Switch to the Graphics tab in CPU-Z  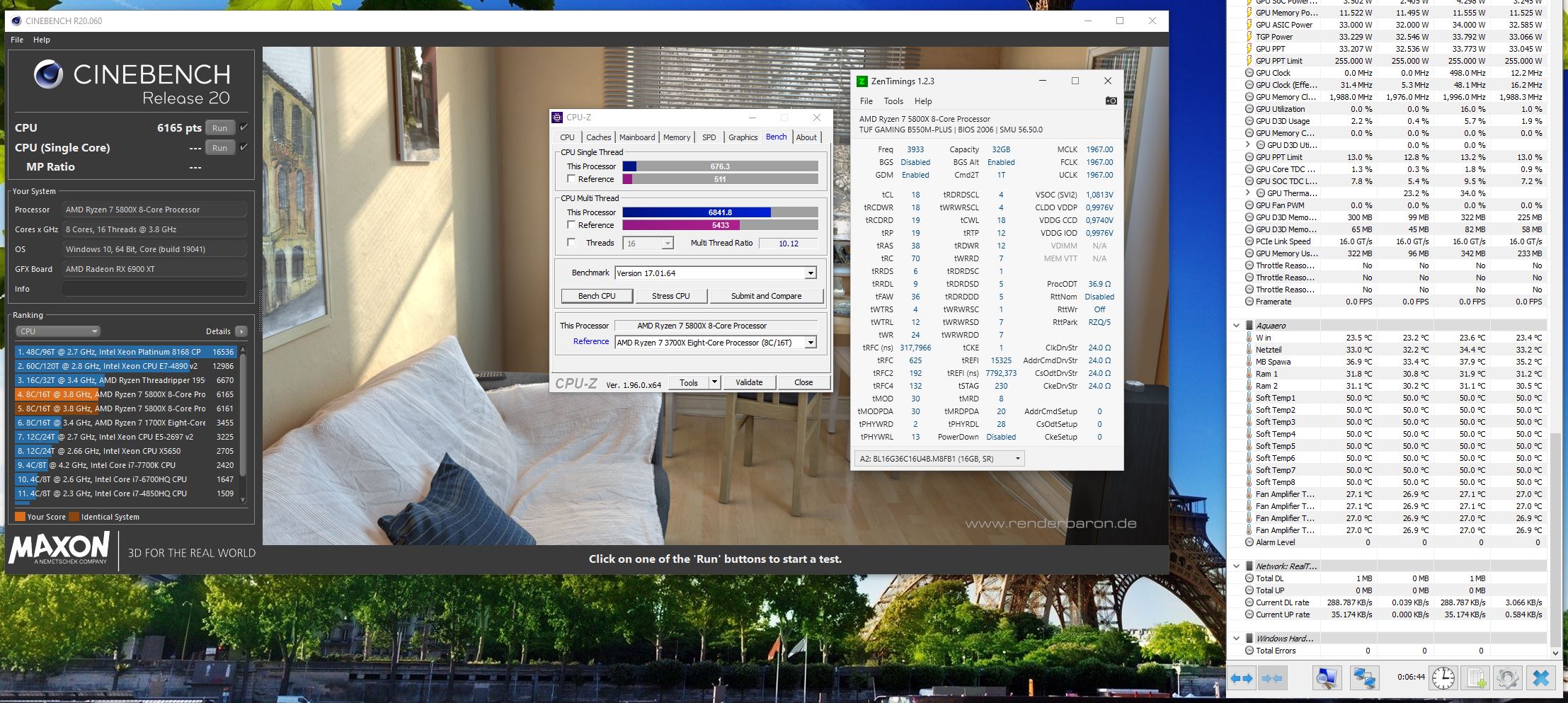click(743, 137)
